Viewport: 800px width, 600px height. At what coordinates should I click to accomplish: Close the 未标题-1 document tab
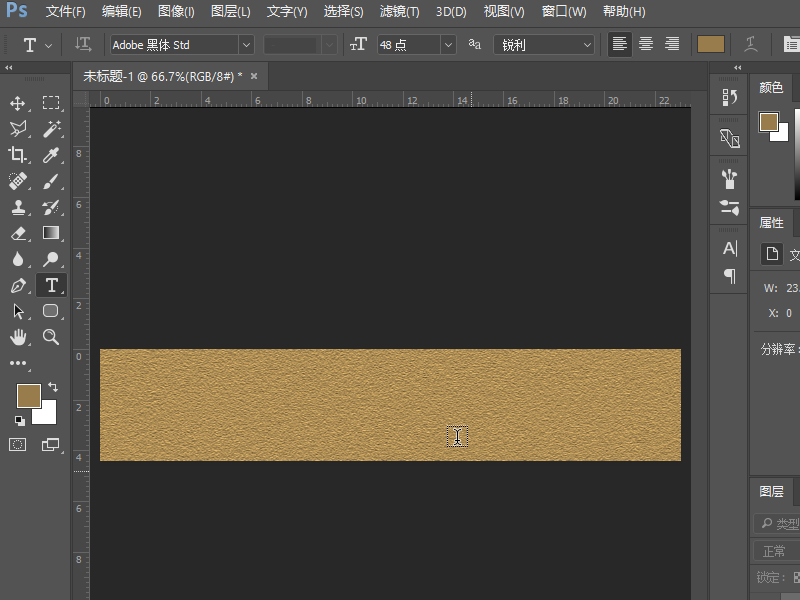254,76
